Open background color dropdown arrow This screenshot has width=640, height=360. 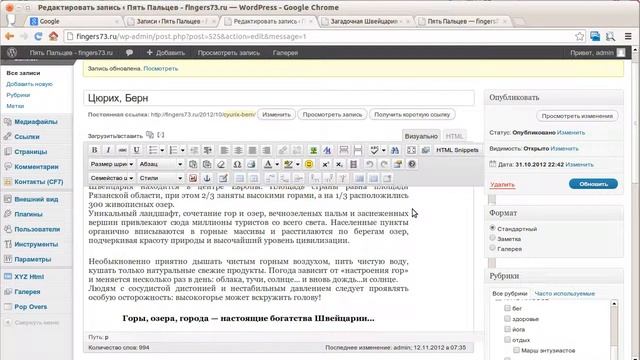pos(298,164)
